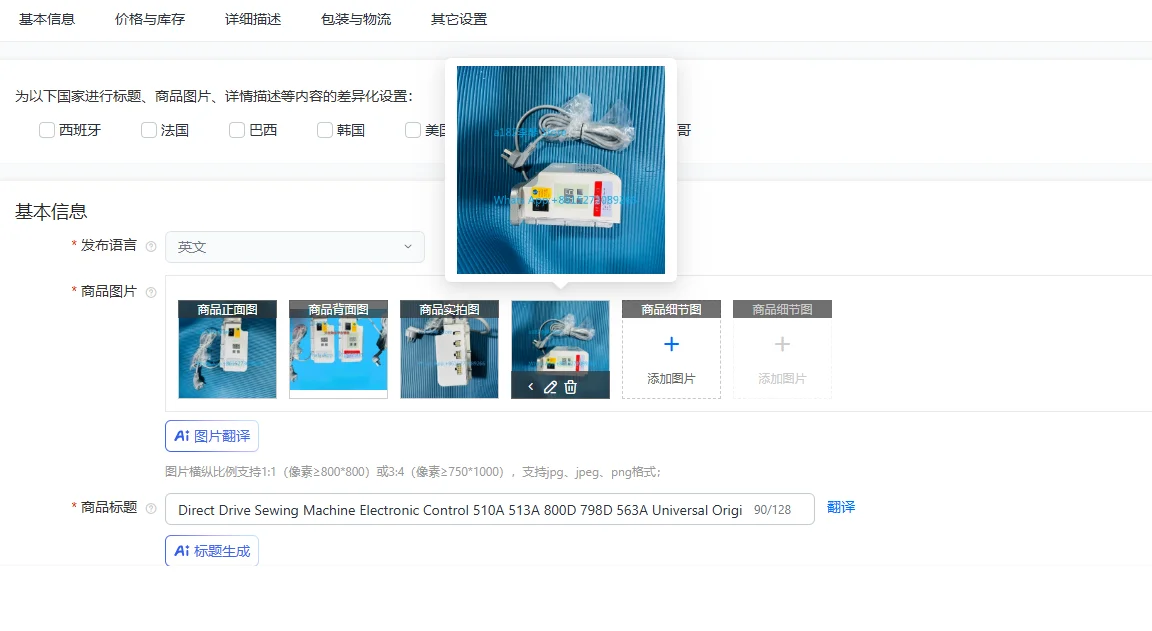Click the AI 图片翻译 button
Screen dimensions: 1152x631
click(x=212, y=436)
